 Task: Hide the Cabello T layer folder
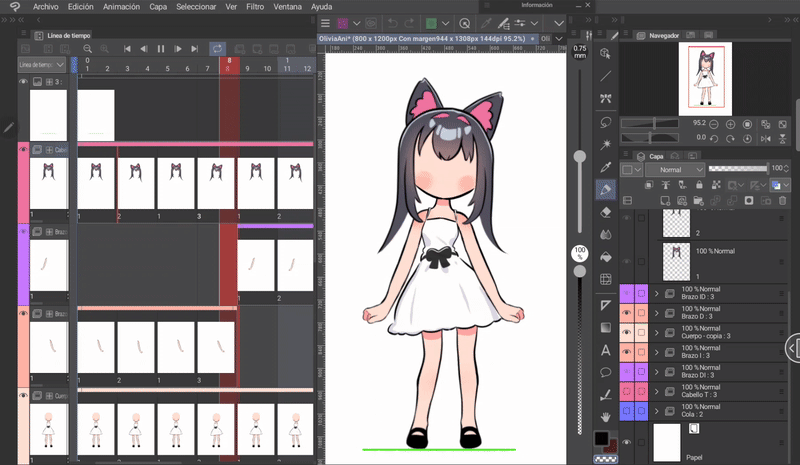[627, 391]
